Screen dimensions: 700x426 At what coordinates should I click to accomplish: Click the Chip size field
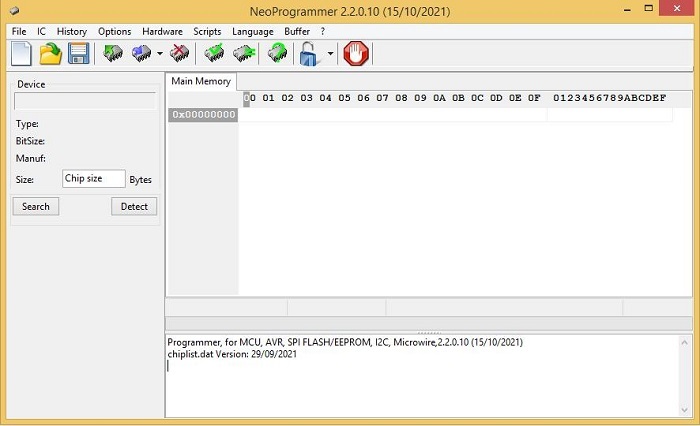click(x=94, y=179)
